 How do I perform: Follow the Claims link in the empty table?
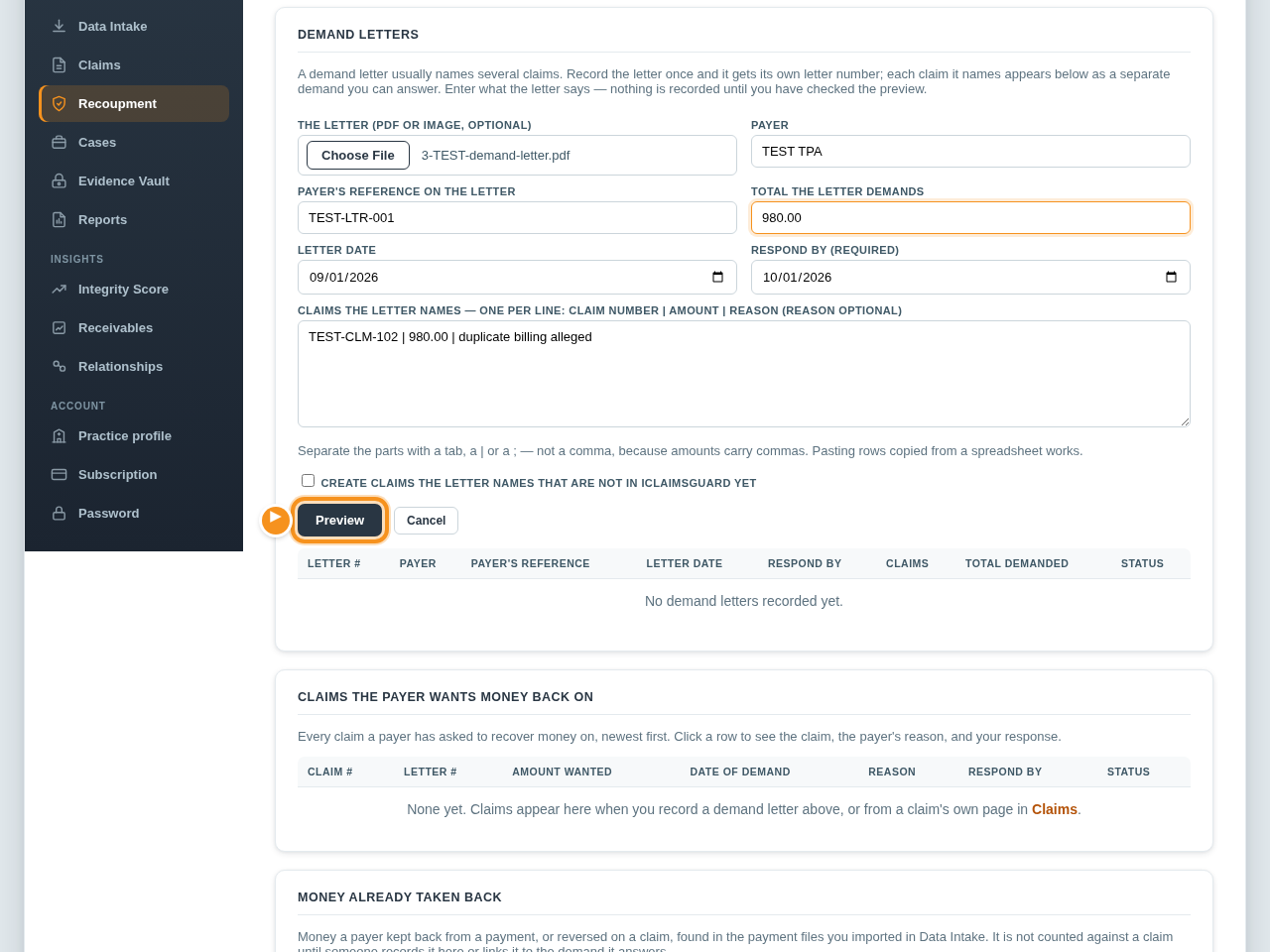pyautogui.click(x=1054, y=809)
